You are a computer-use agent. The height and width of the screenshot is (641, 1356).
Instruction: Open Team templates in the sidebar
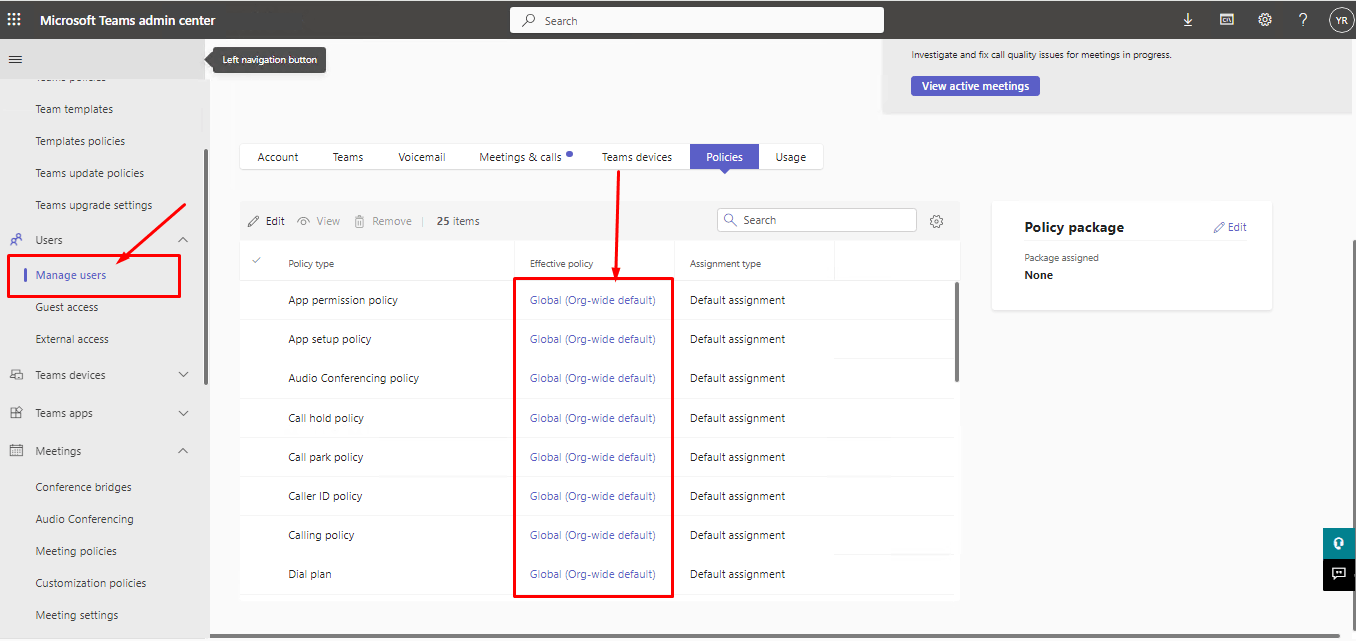pos(74,109)
